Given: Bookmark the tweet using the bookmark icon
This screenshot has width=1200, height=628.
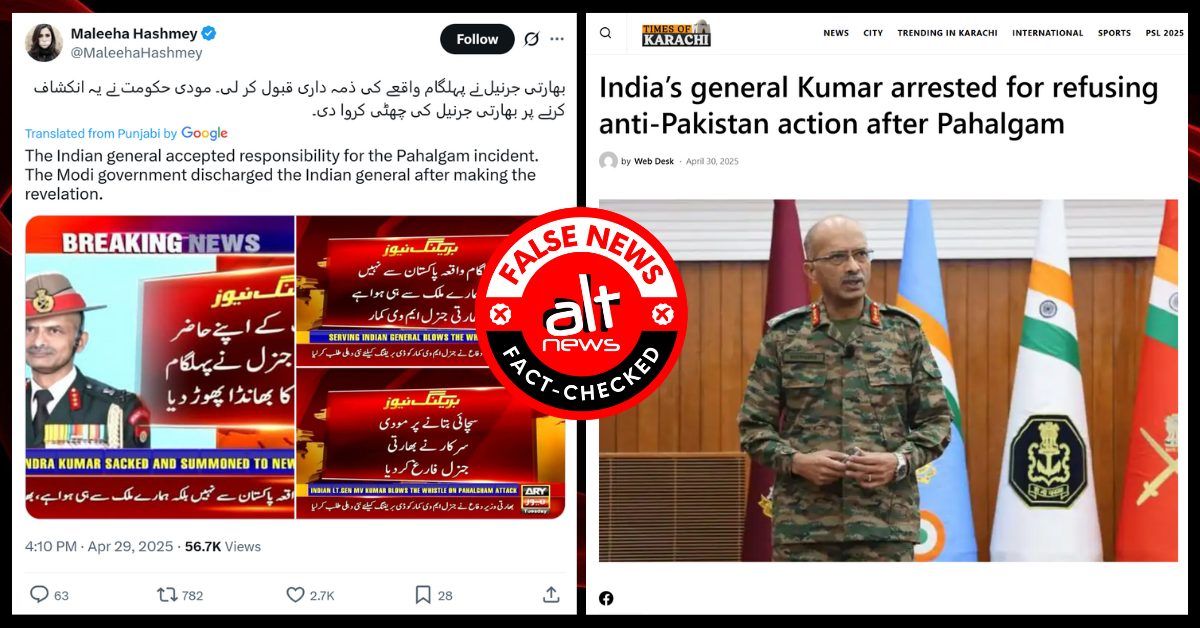Looking at the screenshot, I should click(x=421, y=594).
